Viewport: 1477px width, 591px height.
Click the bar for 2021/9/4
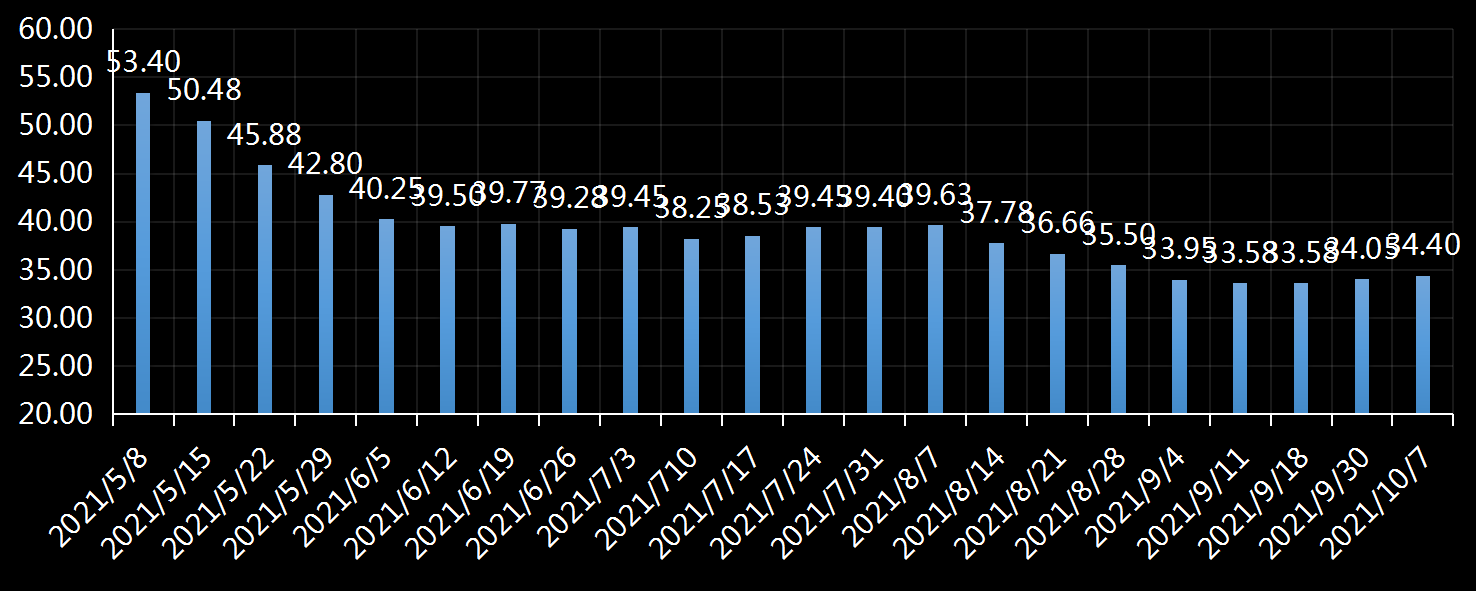pyautogui.click(x=1180, y=346)
